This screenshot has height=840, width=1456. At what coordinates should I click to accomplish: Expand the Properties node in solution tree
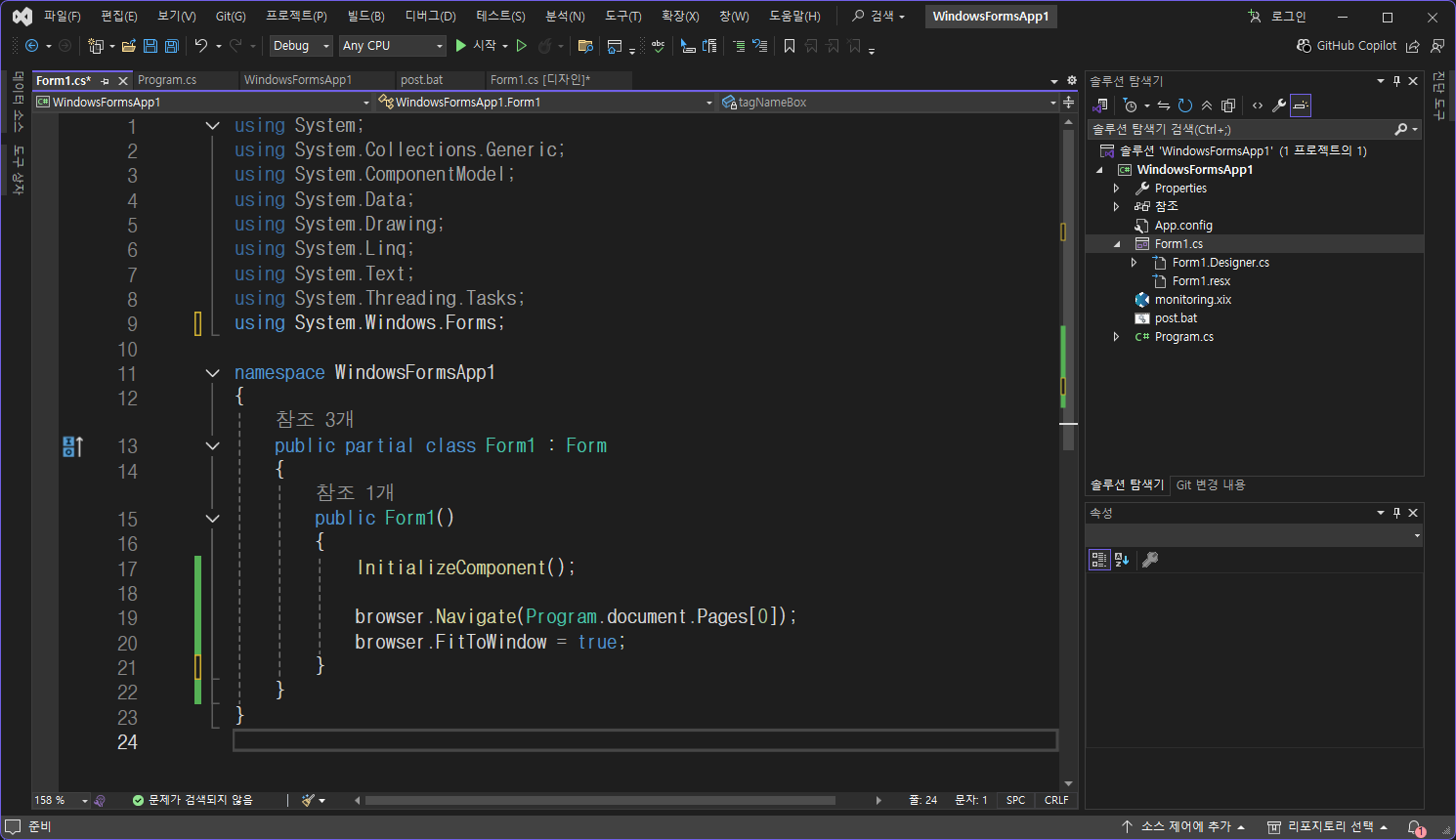[1117, 189]
